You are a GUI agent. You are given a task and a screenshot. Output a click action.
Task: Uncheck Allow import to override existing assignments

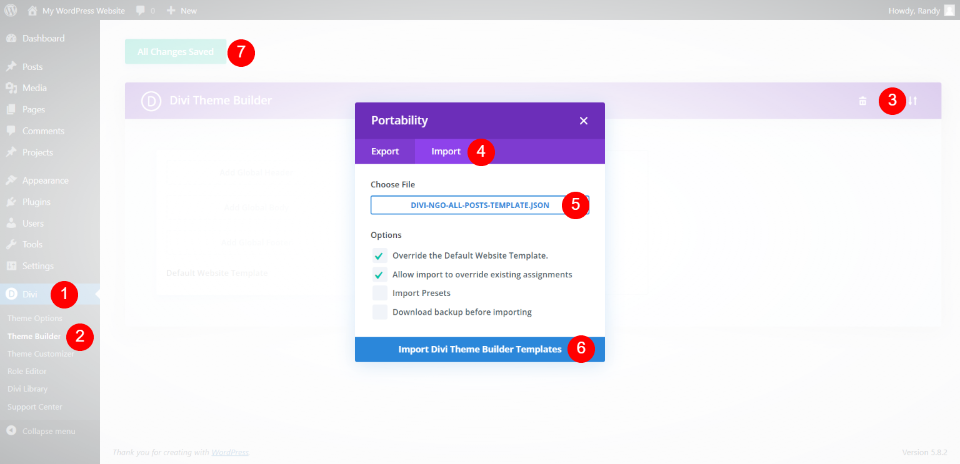380,275
